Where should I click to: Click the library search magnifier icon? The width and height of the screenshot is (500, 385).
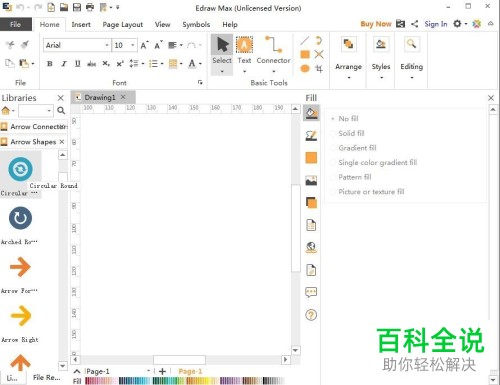[x=61, y=110]
